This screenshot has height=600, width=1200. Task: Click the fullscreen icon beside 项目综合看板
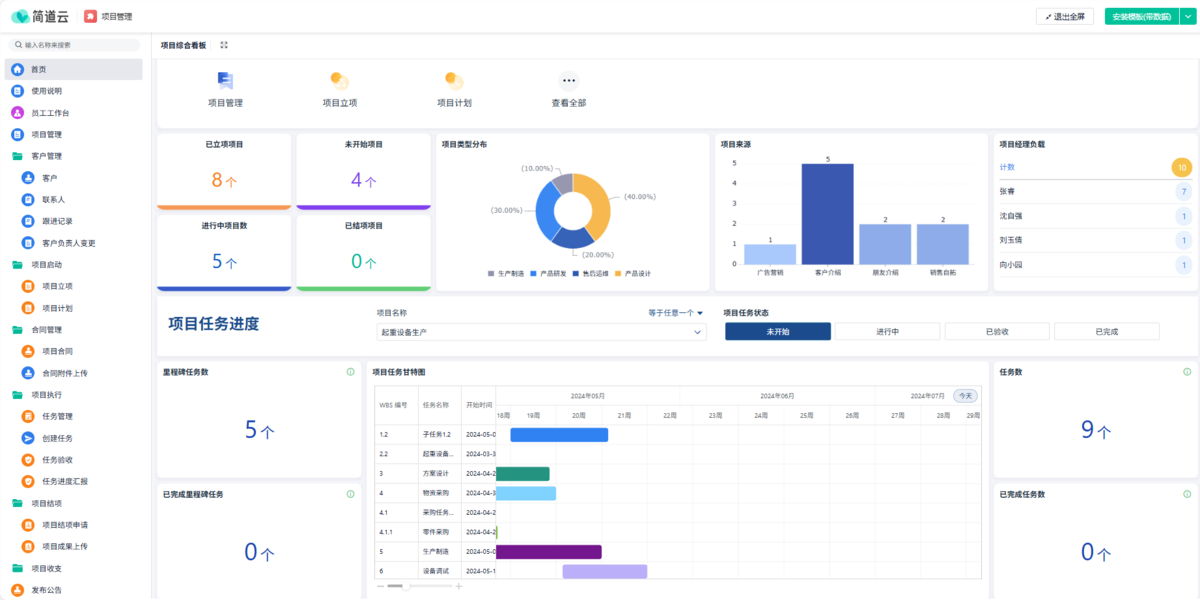pos(224,45)
